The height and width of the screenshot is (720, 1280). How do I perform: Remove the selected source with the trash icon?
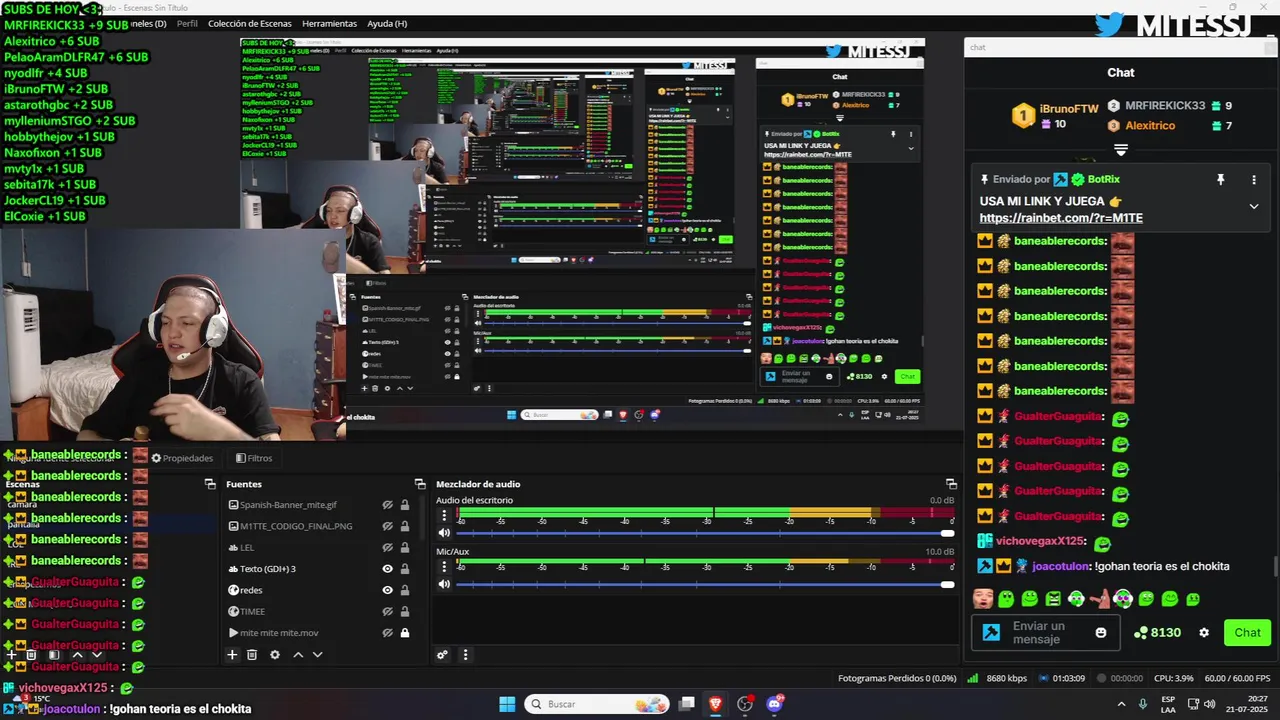(252, 655)
